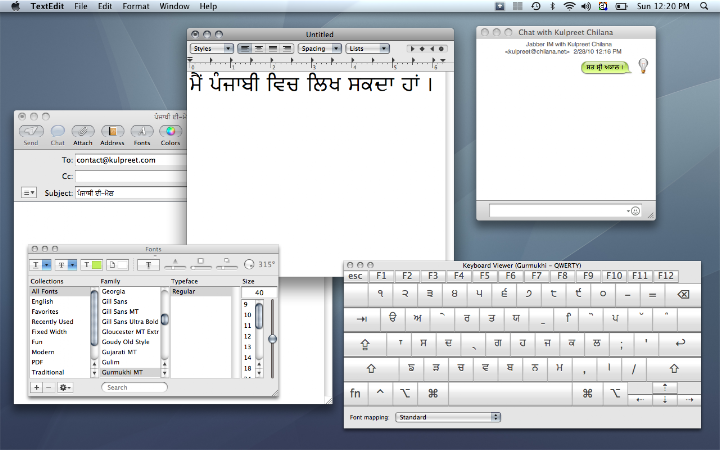Click the smiley icon in chat window

(636, 211)
